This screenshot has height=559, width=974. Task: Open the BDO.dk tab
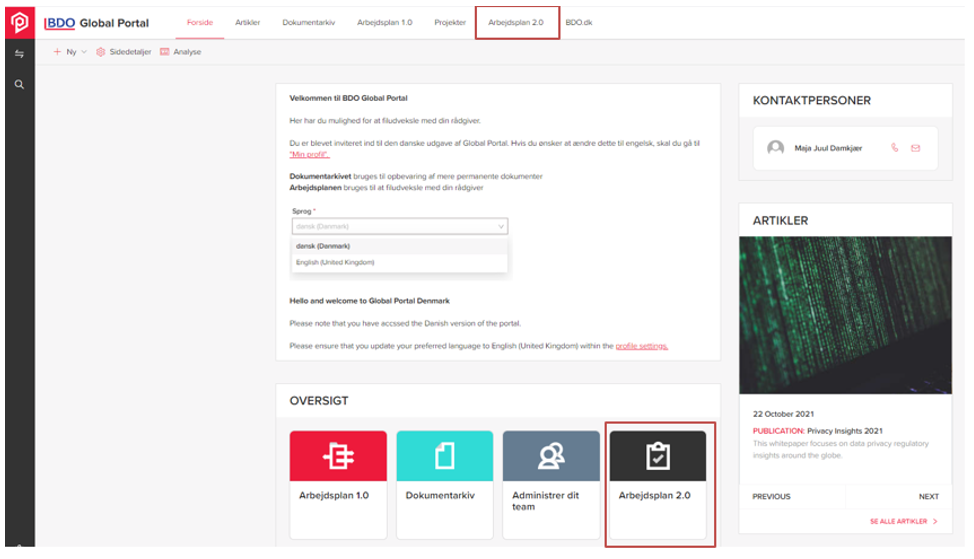coord(578,22)
